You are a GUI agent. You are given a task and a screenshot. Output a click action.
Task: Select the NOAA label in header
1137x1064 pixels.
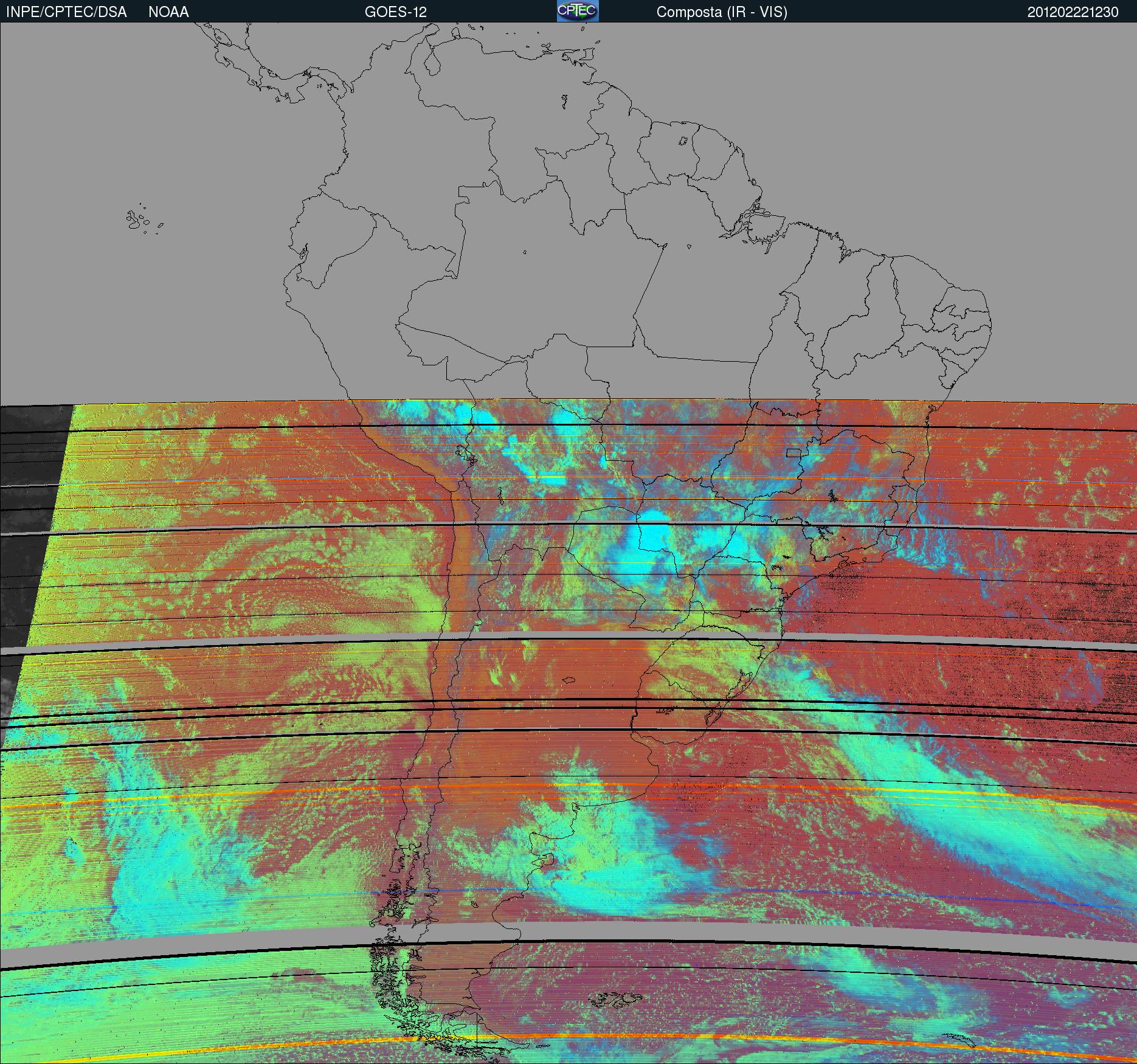[x=168, y=12]
